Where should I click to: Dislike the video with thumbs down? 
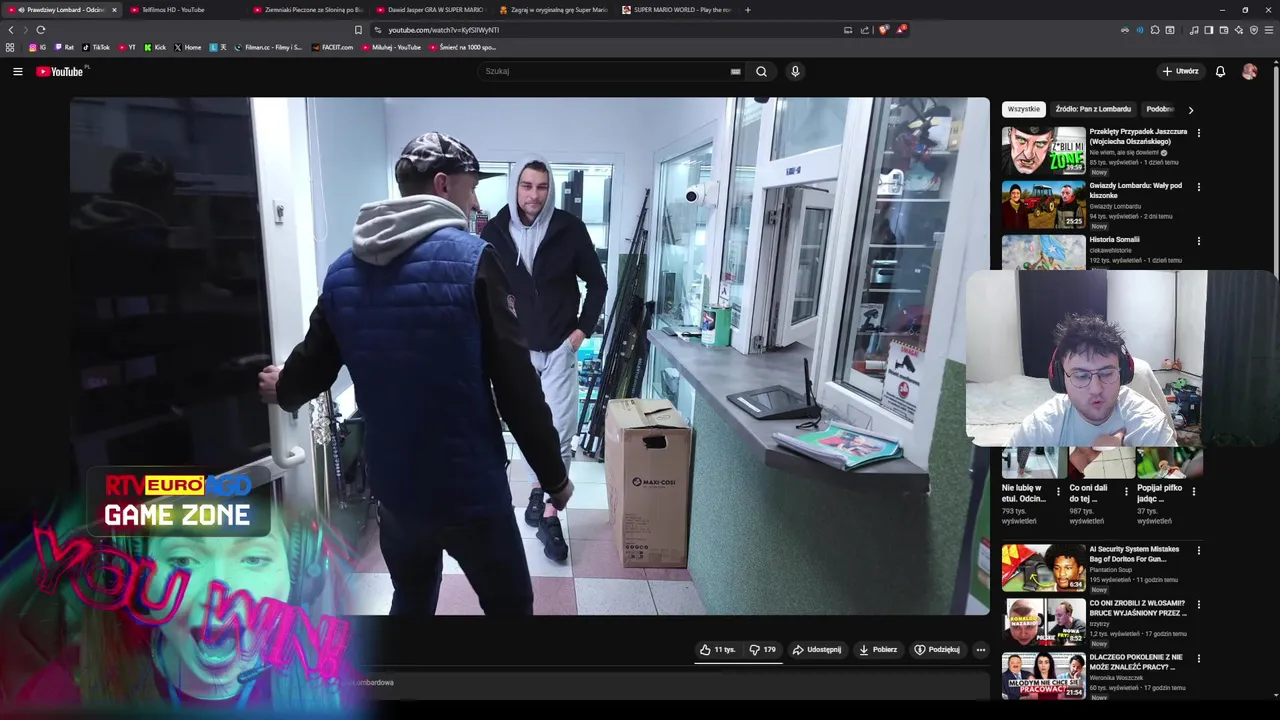(763, 650)
